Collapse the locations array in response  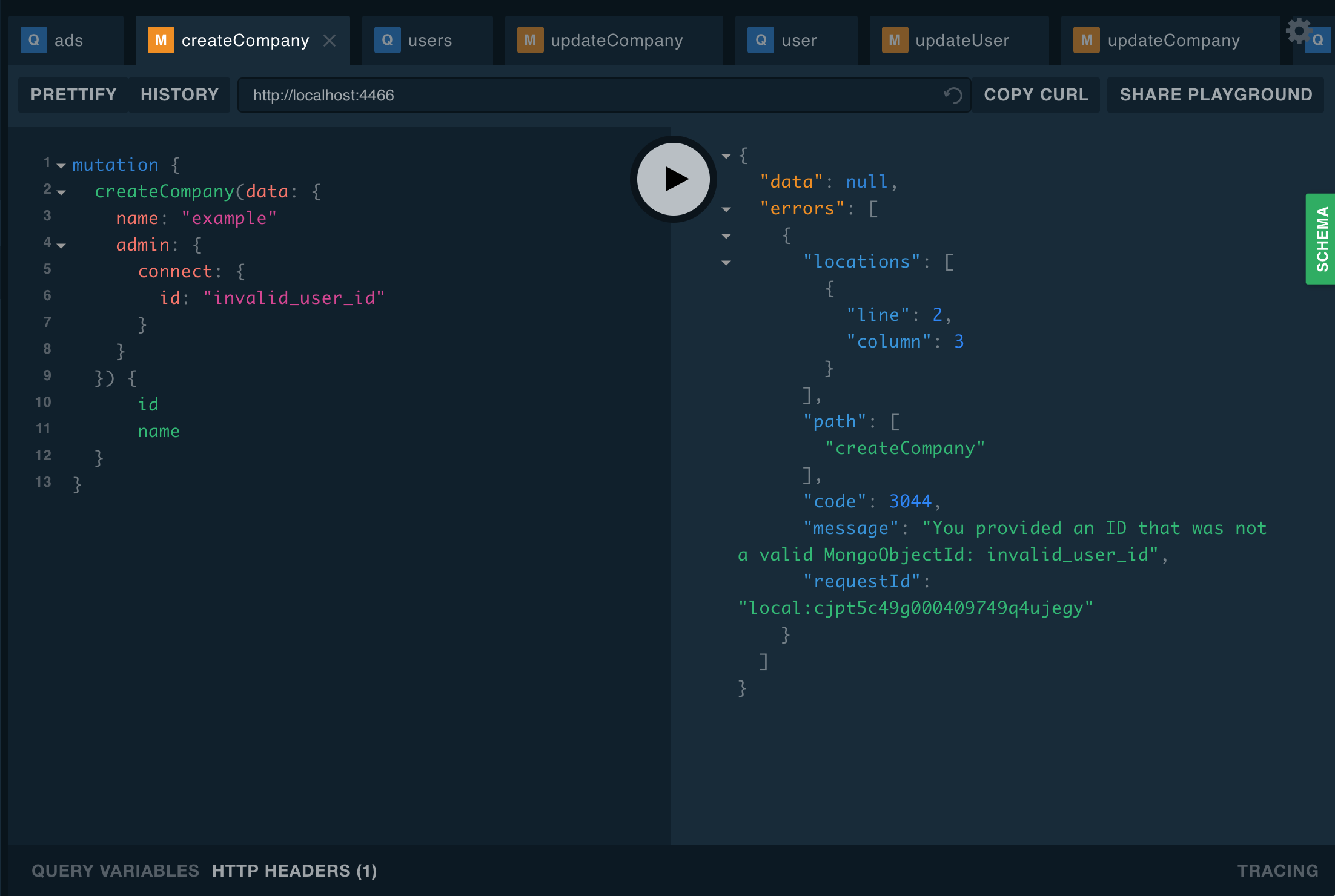coord(726,263)
